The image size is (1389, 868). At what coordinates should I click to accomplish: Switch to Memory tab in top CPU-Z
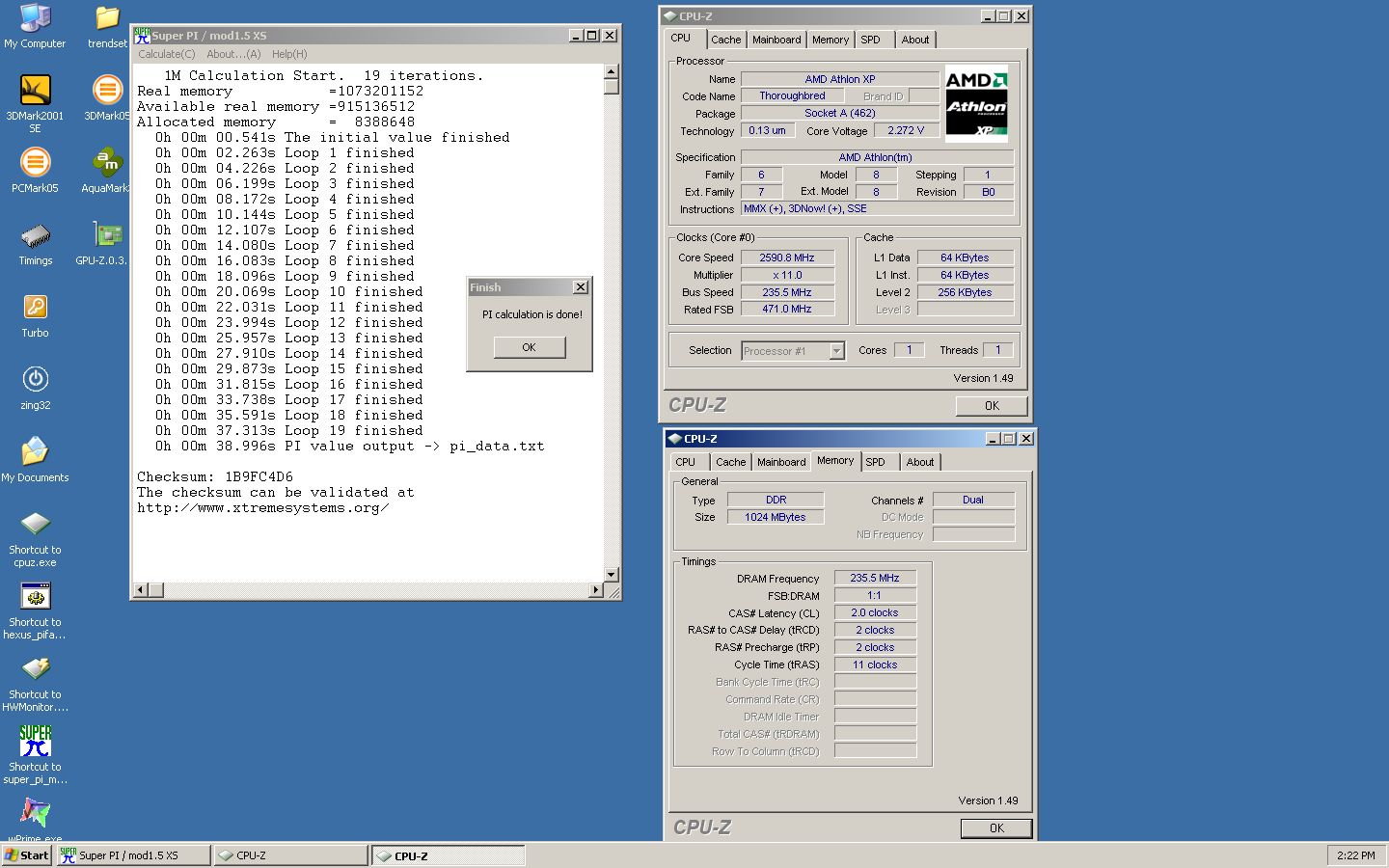click(x=831, y=40)
